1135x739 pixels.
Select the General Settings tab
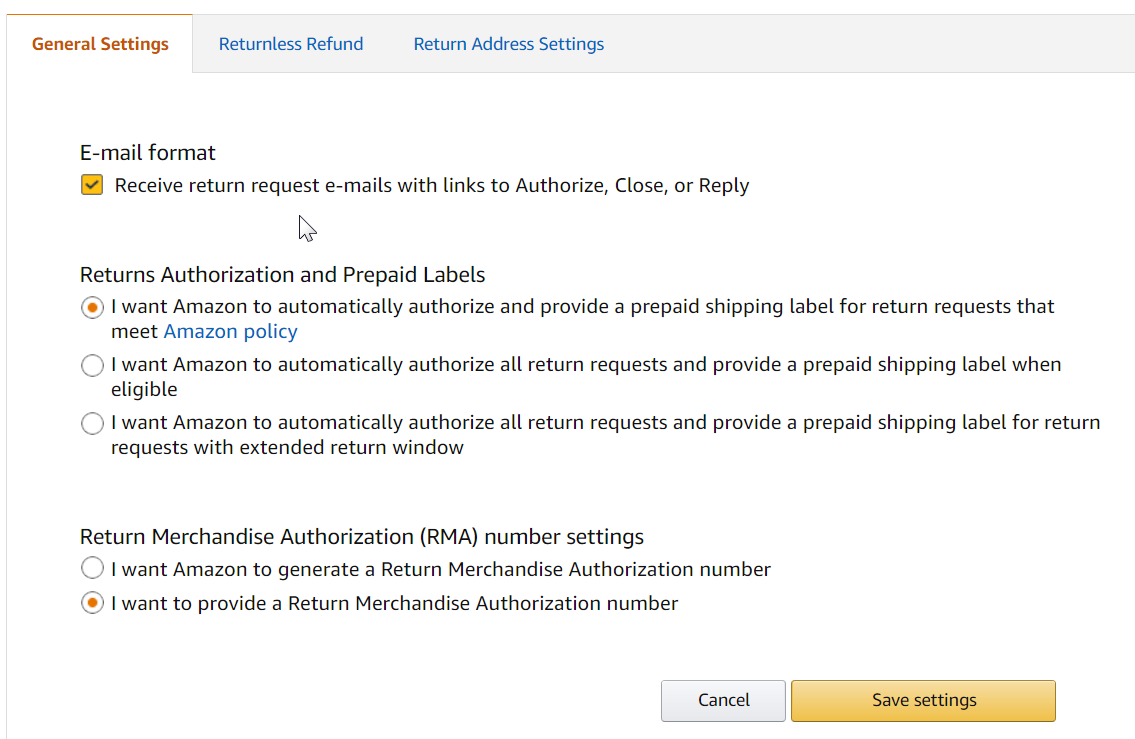(x=100, y=44)
